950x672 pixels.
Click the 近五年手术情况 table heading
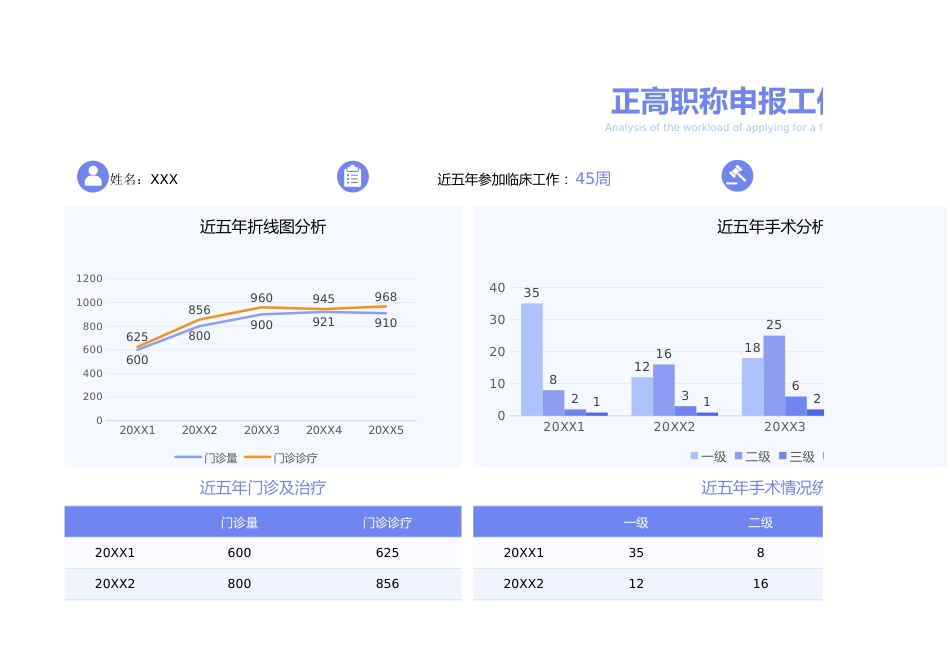click(x=762, y=488)
